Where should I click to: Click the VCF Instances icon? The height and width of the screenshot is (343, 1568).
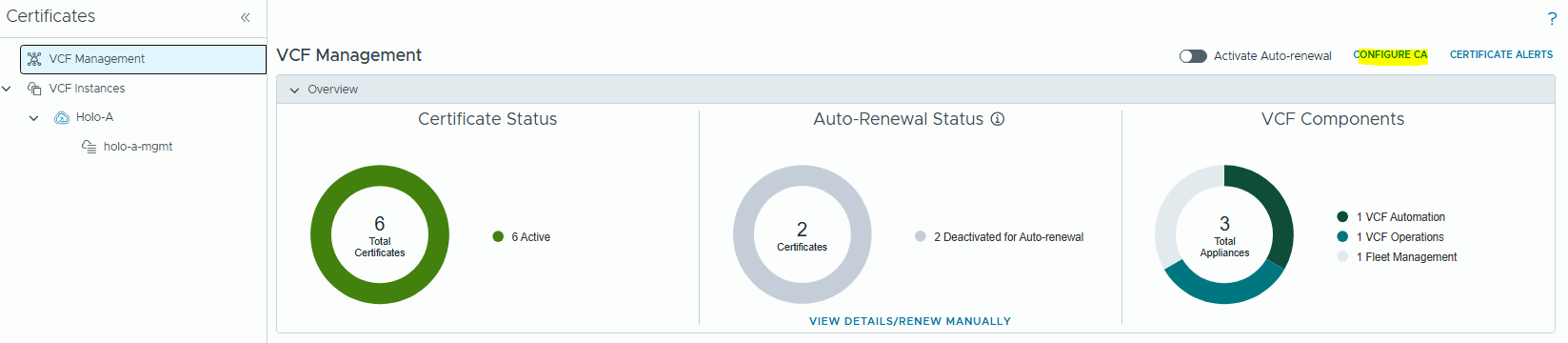click(34, 89)
